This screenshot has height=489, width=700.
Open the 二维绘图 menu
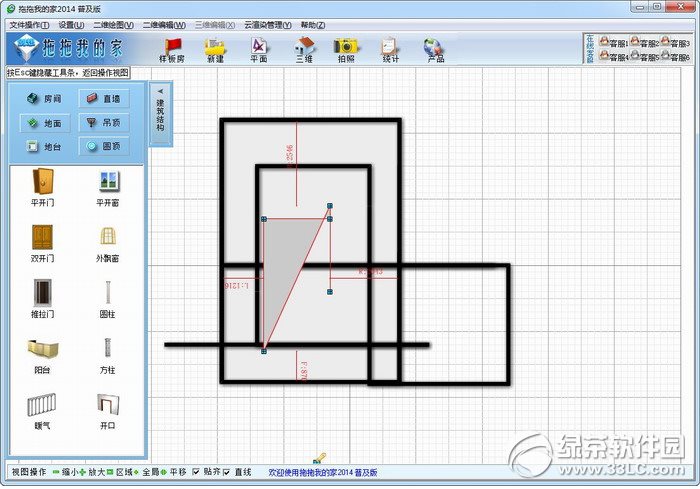pos(113,25)
